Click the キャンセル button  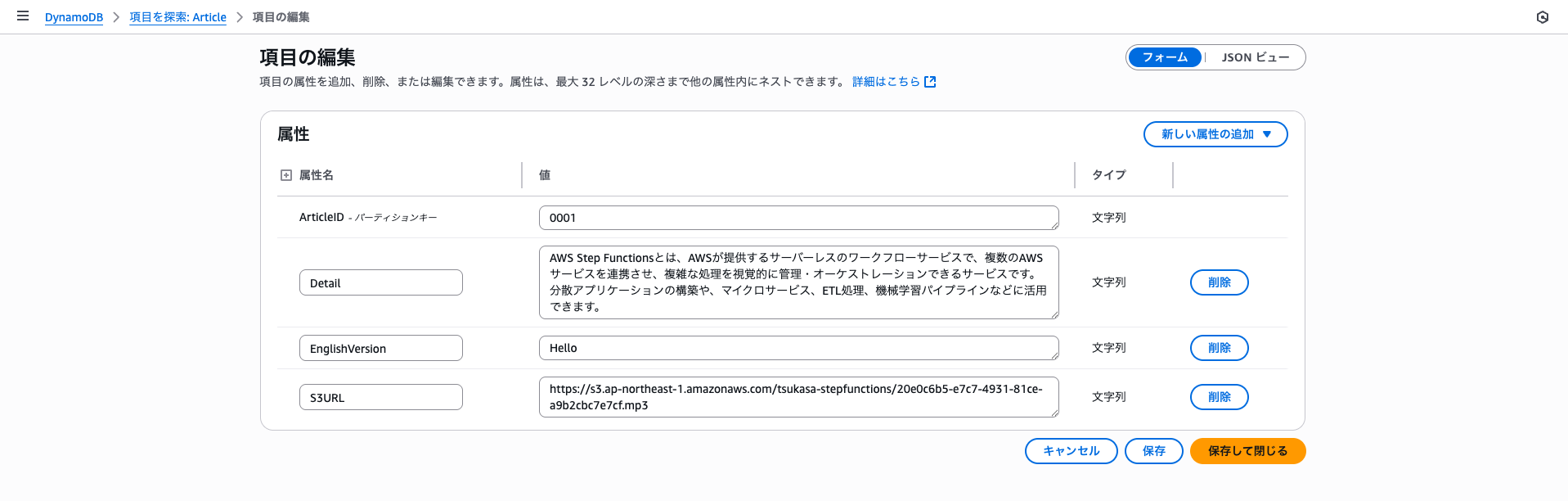(x=1071, y=451)
